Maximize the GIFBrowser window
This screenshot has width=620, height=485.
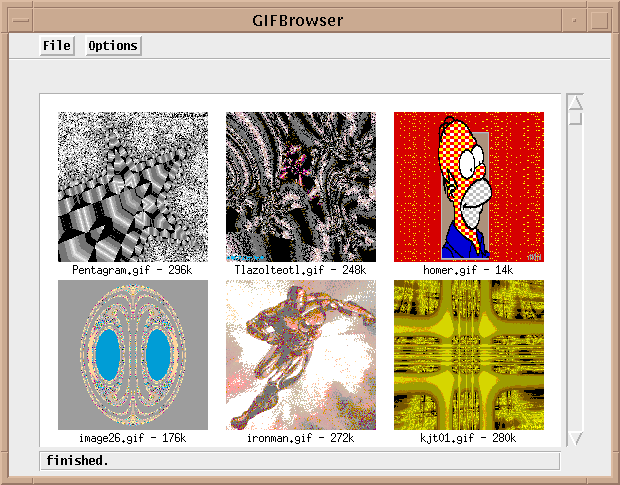tap(599, 18)
